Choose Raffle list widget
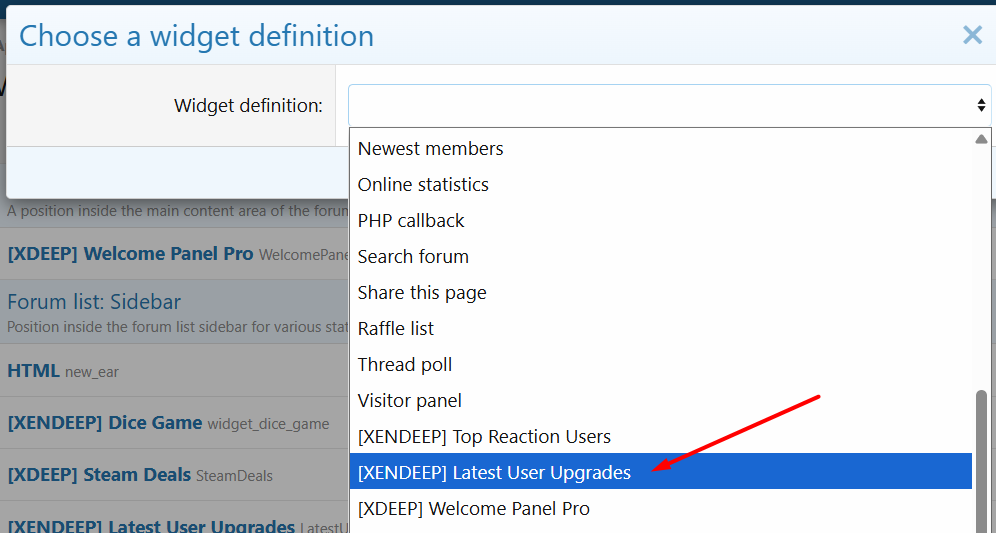996x533 pixels. pos(396,329)
